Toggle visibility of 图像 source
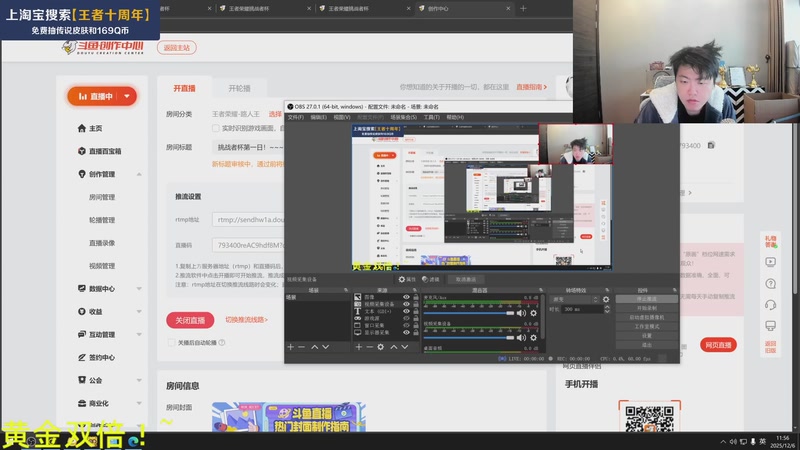 [406, 297]
